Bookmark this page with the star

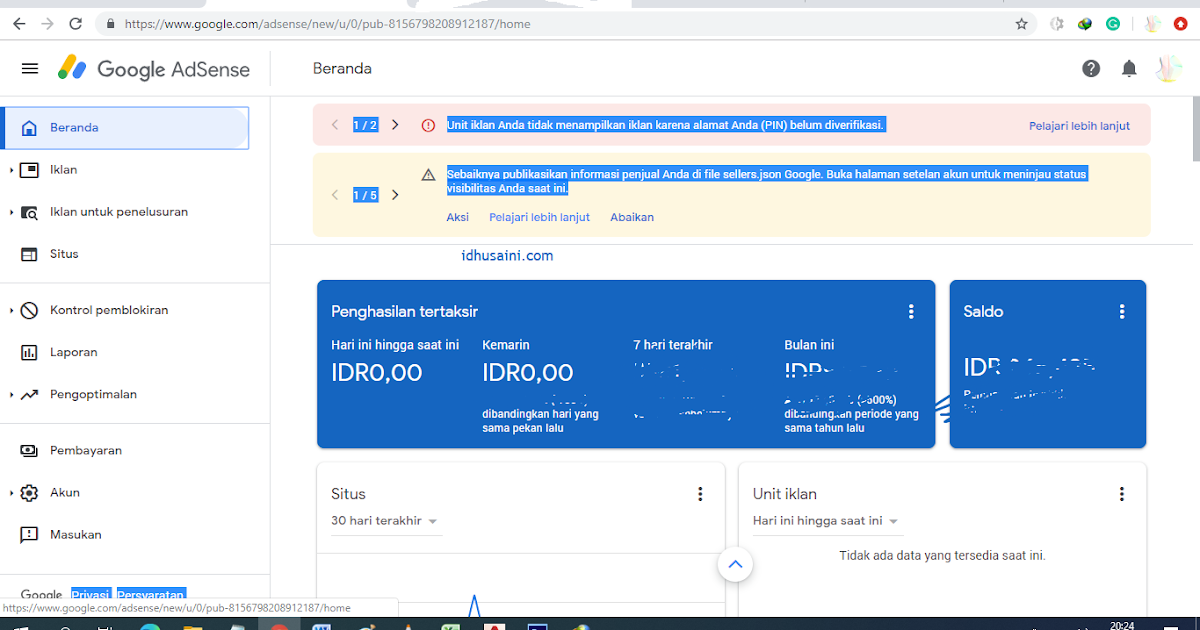(1021, 23)
